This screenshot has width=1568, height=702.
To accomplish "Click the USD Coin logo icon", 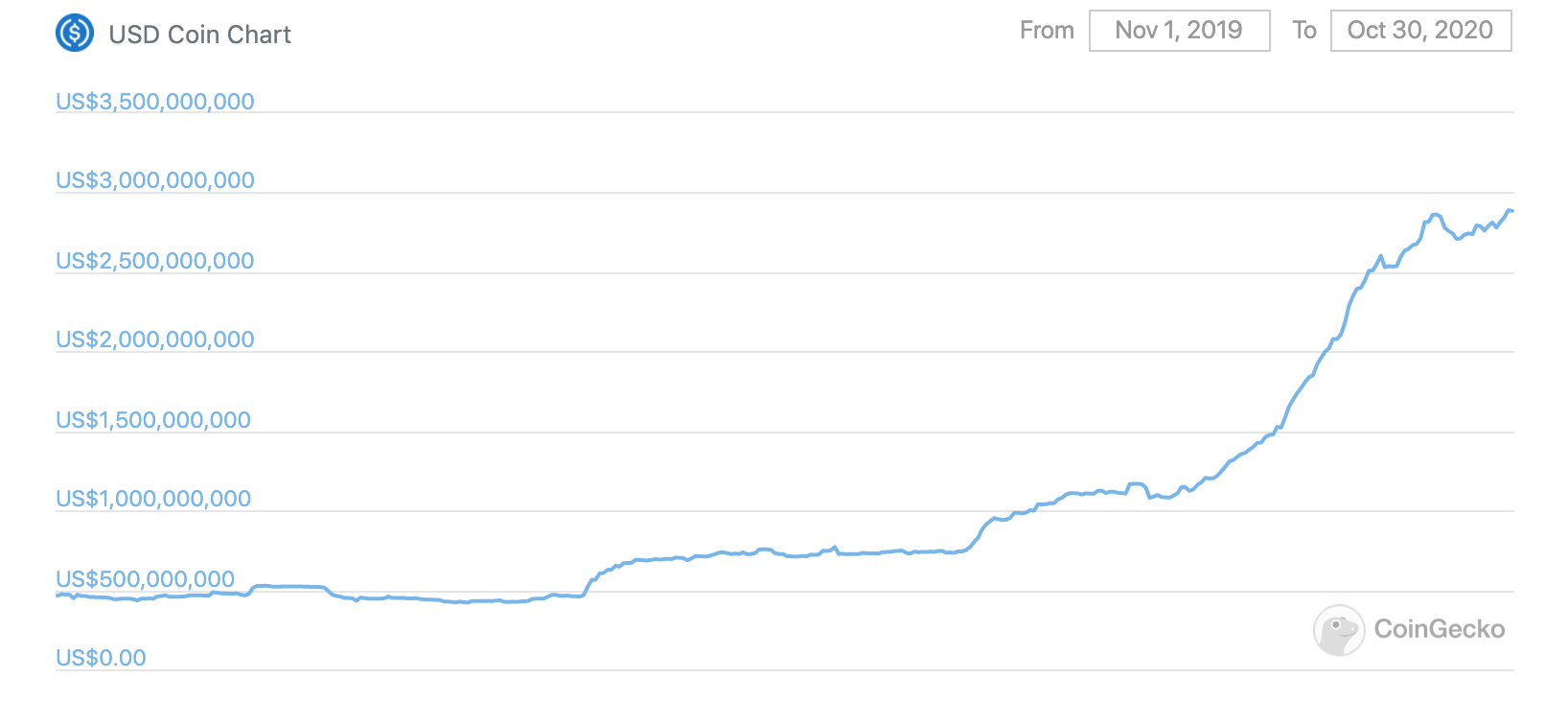I will click(x=75, y=34).
